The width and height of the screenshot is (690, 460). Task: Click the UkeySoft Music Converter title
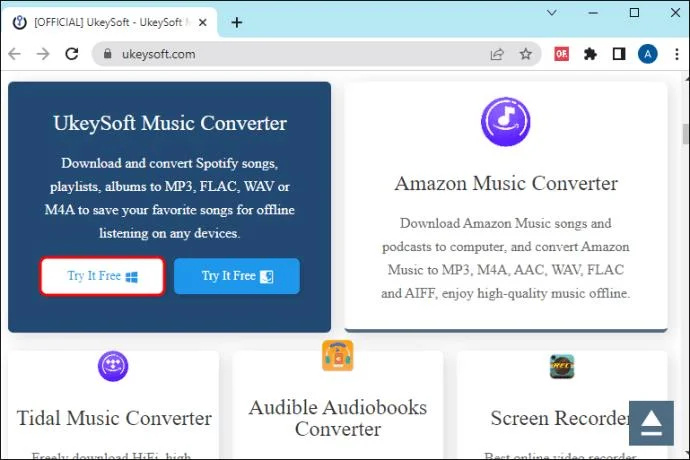click(x=170, y=123)
